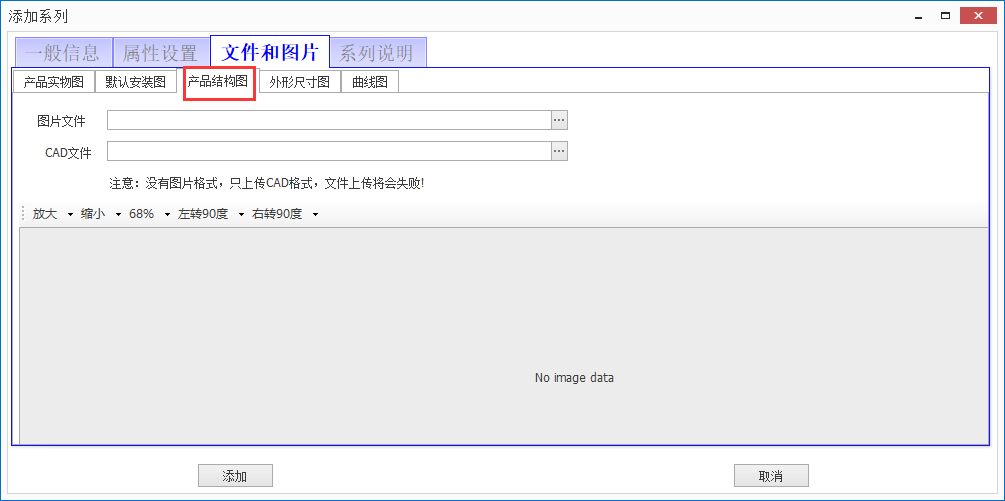Viewport: 1005px width, 501px height.
Task: Click the 68% zoom level item
Action: [x=142, y=214]
